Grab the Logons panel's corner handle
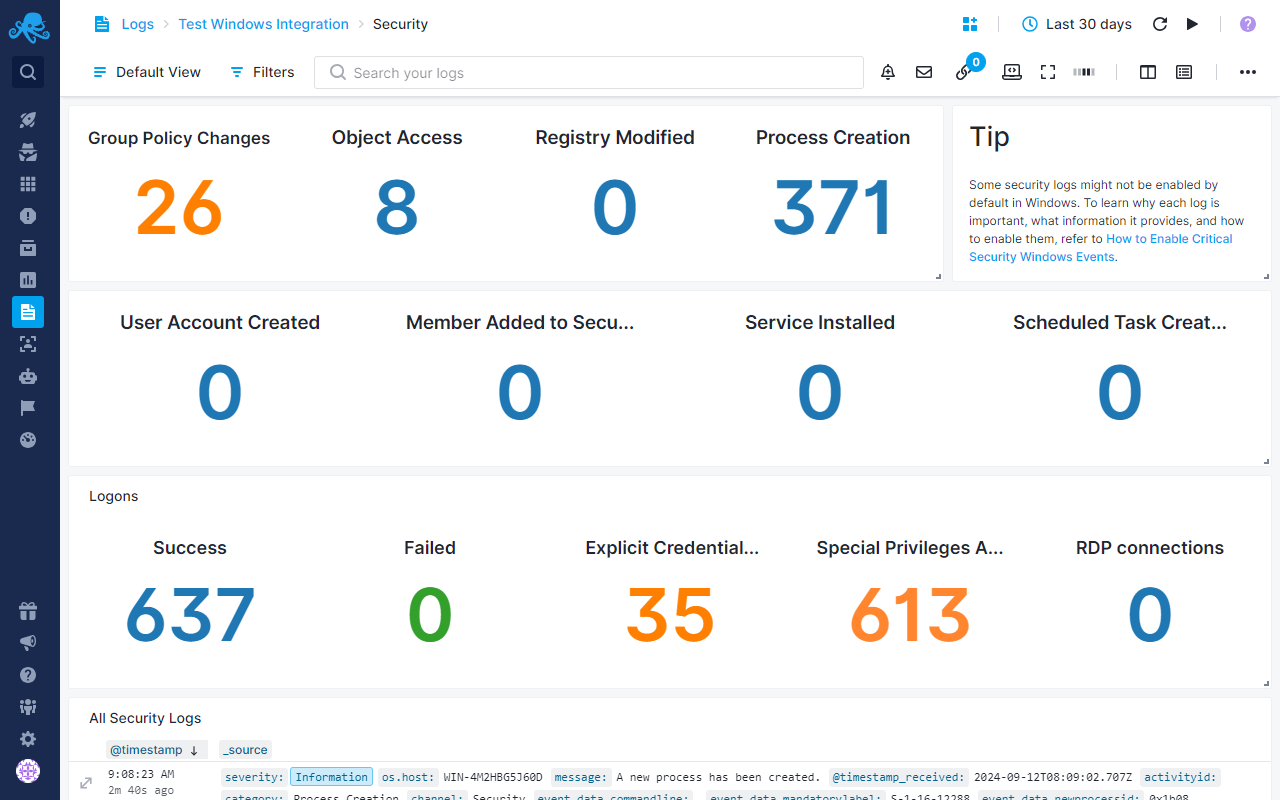This screenshot has height=800, width=1280. coord(1266,683)
